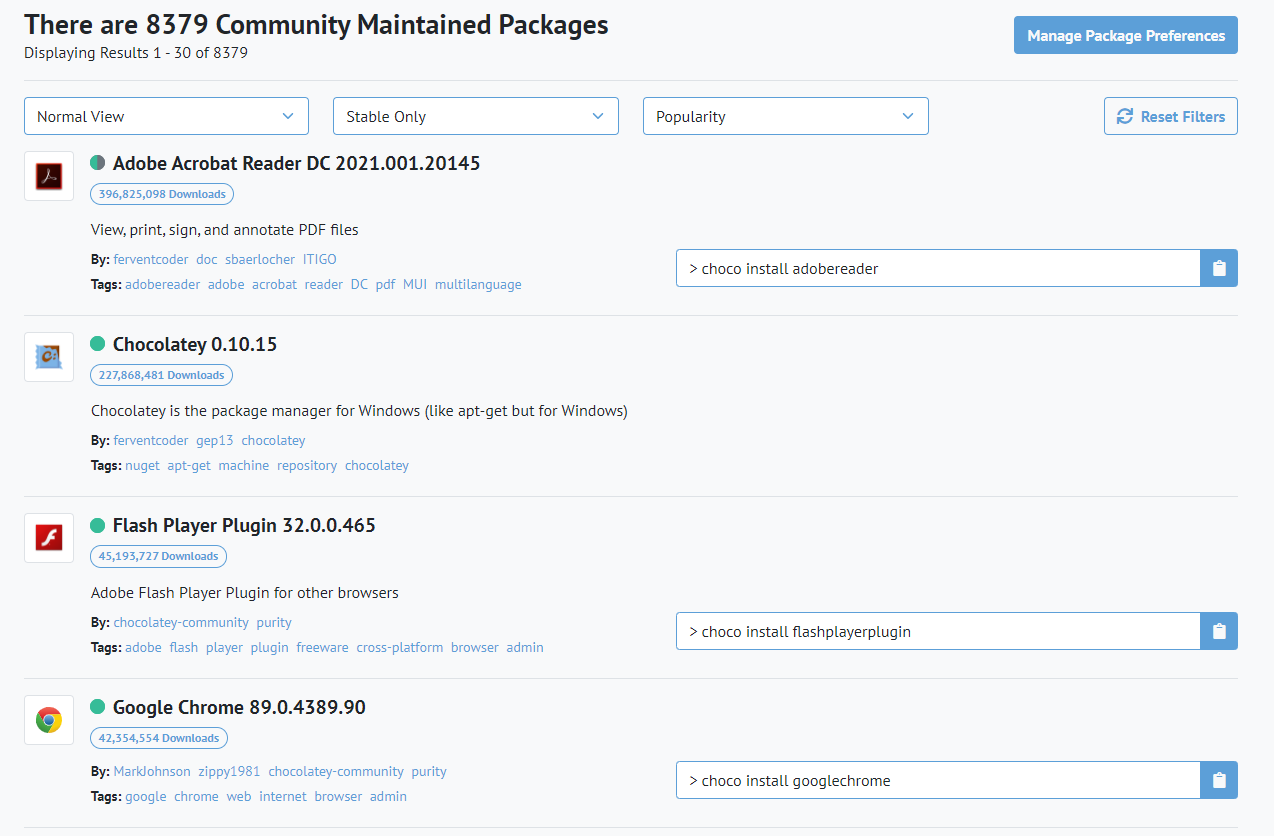1274x836 pixels.
Task: Click 'Adobe Flash Player Plugin for other browsers' description
Action: 245,592
